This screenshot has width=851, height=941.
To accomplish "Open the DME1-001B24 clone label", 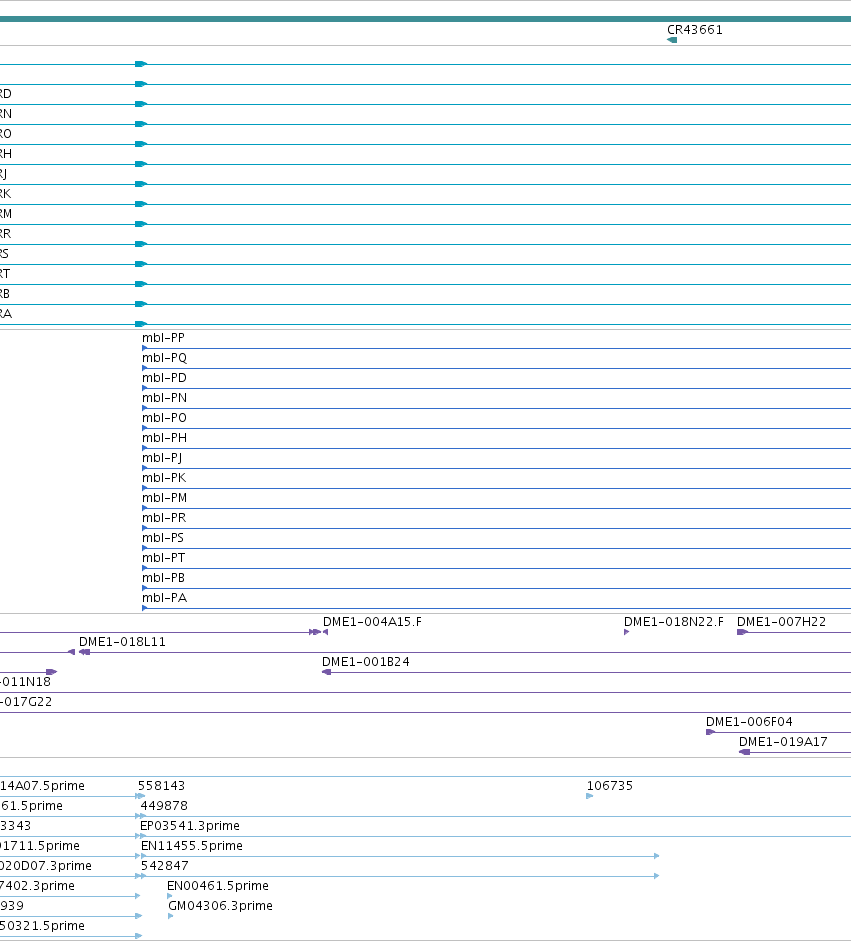I will 365,662.
